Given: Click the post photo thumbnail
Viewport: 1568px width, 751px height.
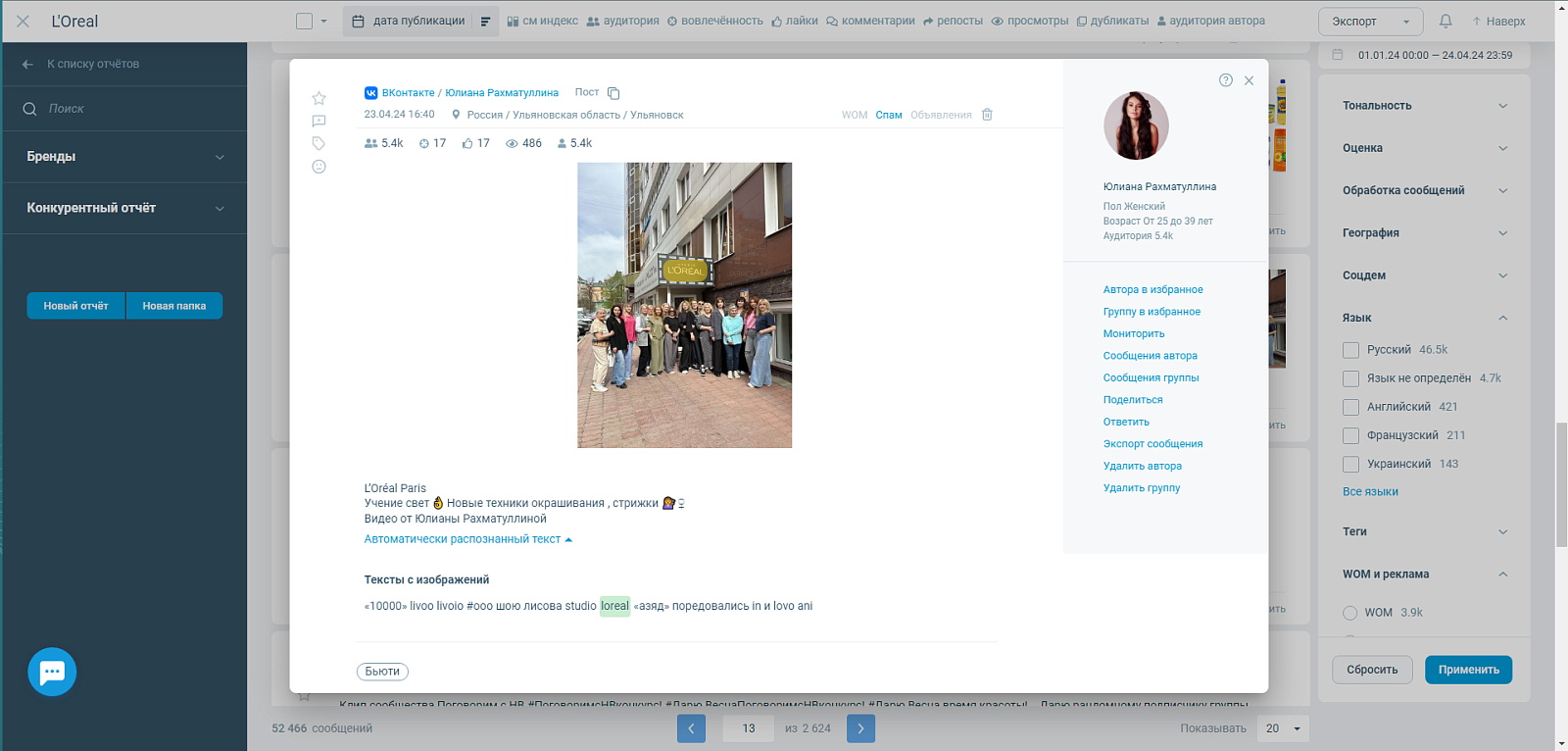Looking at the screenshot, I should coord(684,305).
